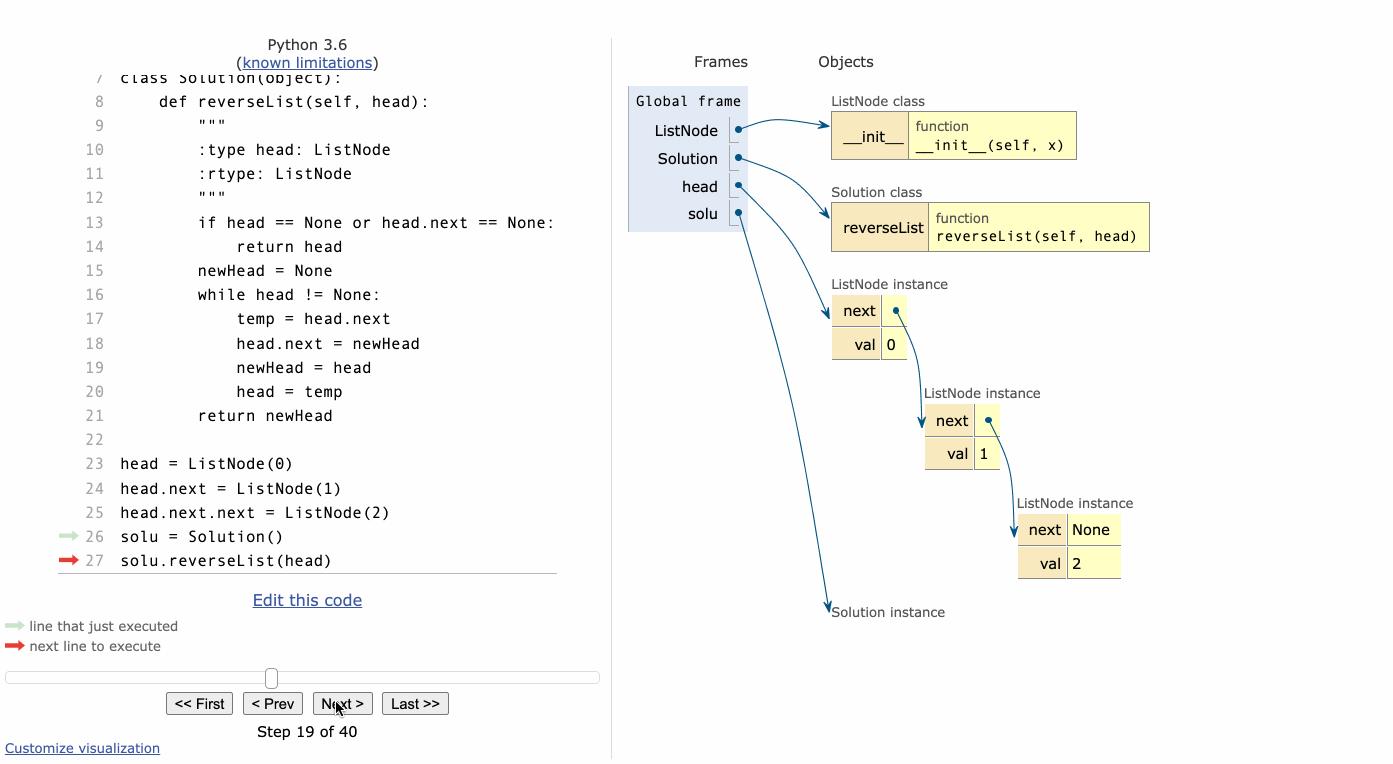Viewport: 1393px width, 764px height.
Task: Open the known limitations link
Action: [307, 63]
